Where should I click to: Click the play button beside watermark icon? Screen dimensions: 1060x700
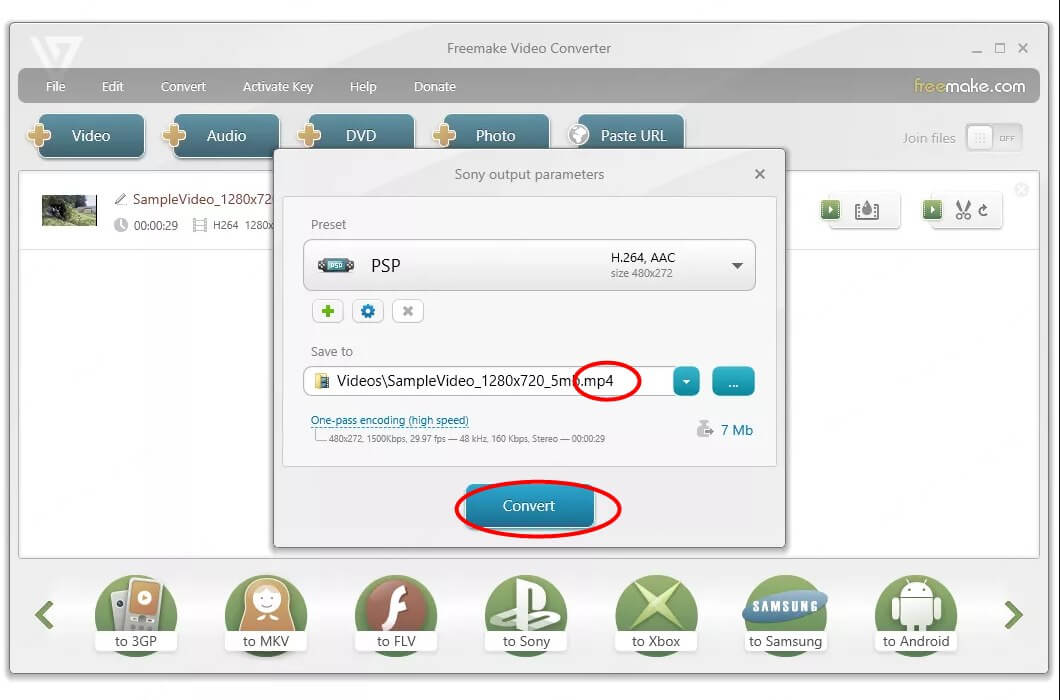point(830,210)
